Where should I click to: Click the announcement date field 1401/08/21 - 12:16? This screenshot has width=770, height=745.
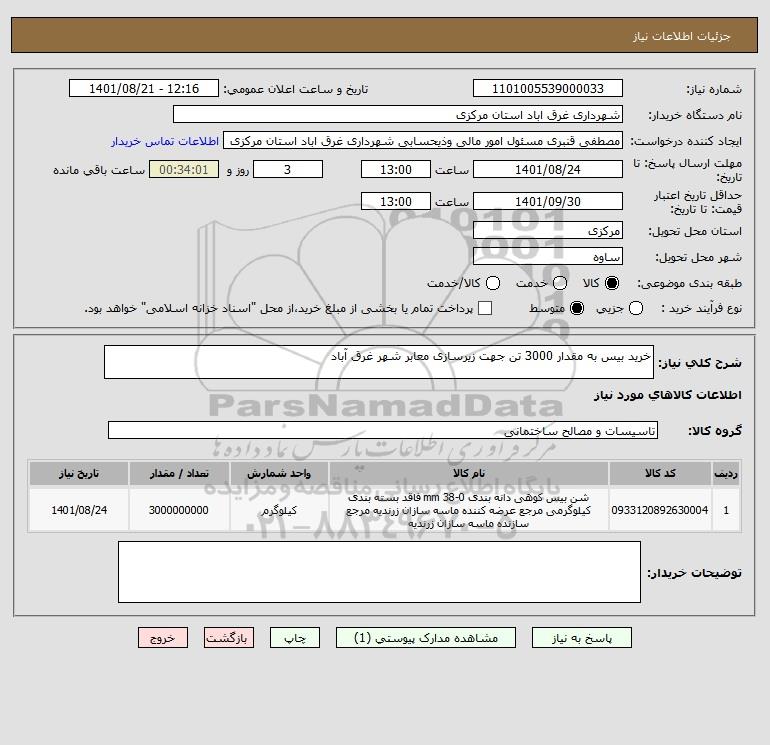tap(144, 88)
